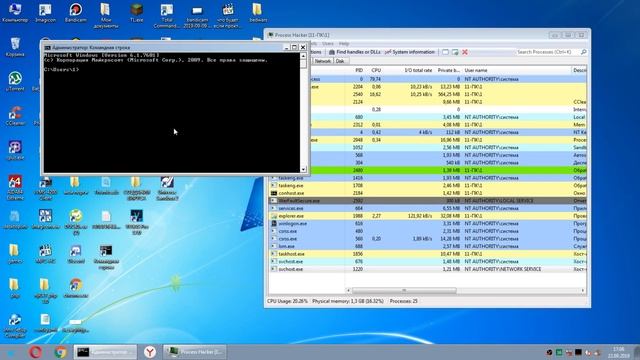Screen dimensions: 640x360
Task: Switch to the Network tab
Action: pyautogui.click(x=322, y=61)
